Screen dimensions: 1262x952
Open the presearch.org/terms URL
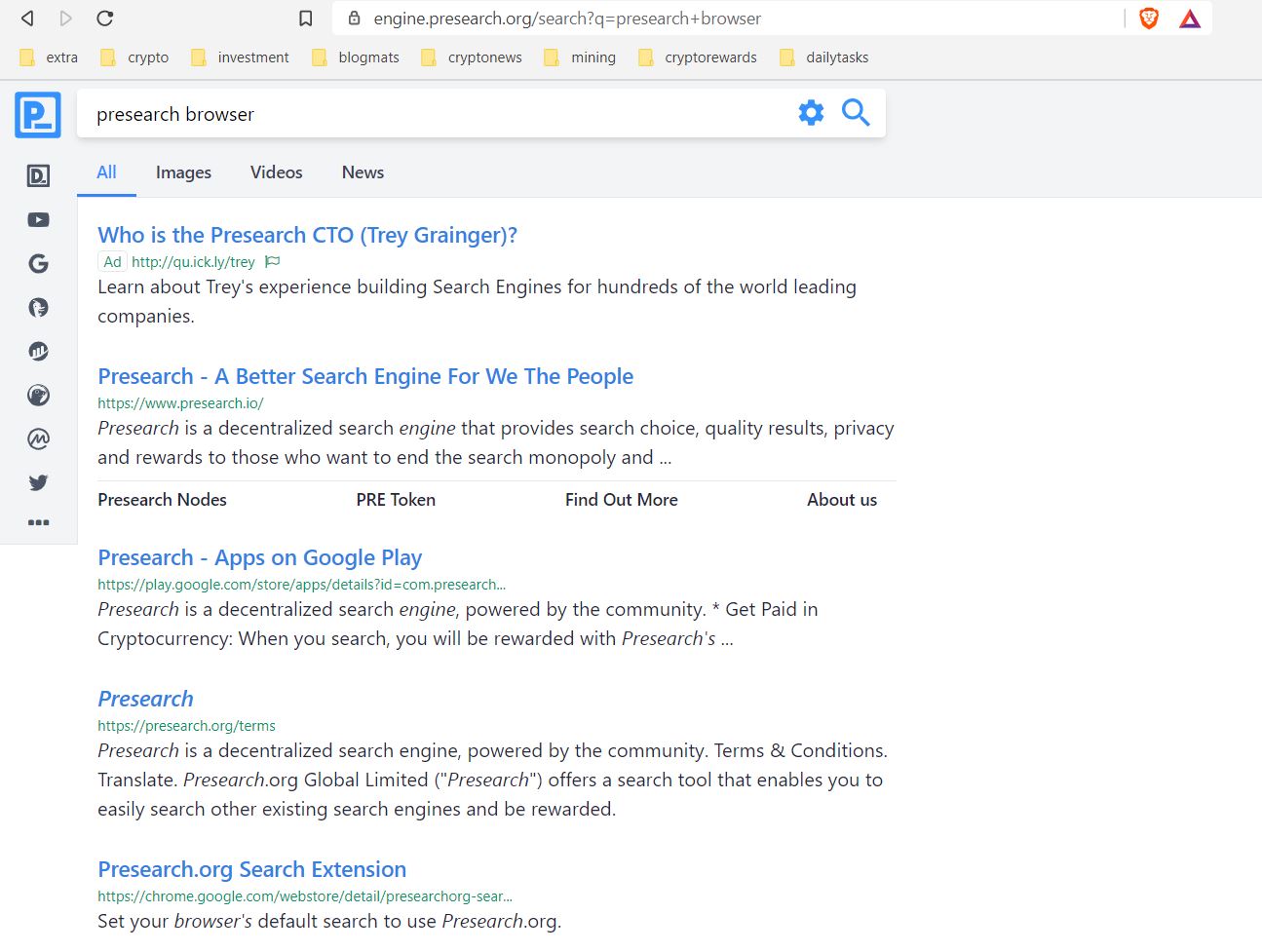coord(186,726)
